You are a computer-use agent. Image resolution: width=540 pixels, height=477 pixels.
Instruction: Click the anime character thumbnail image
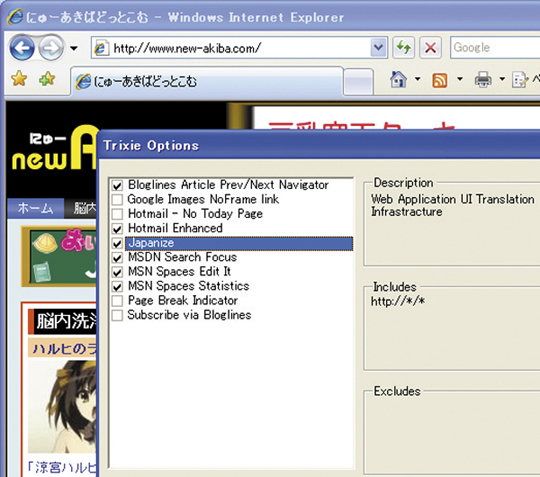tap(62, 406)
